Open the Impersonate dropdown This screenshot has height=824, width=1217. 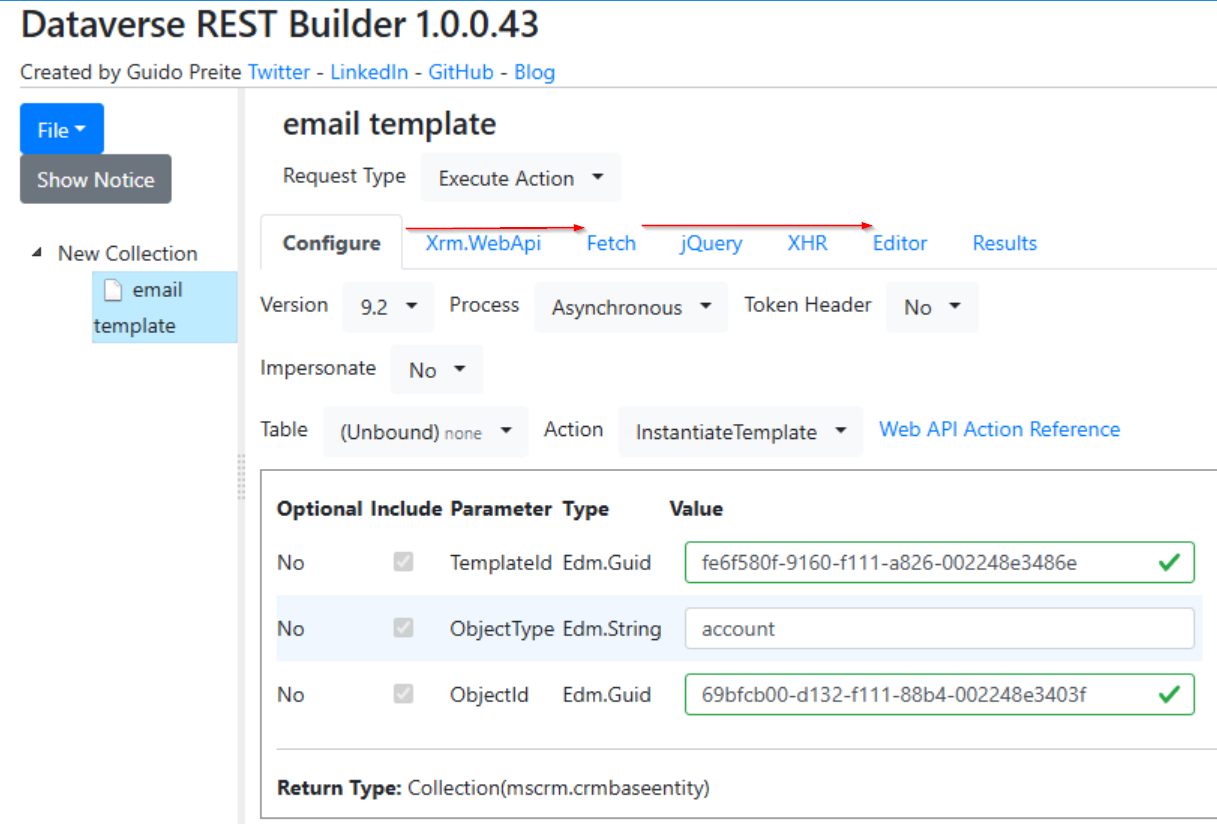click(437, 370)
